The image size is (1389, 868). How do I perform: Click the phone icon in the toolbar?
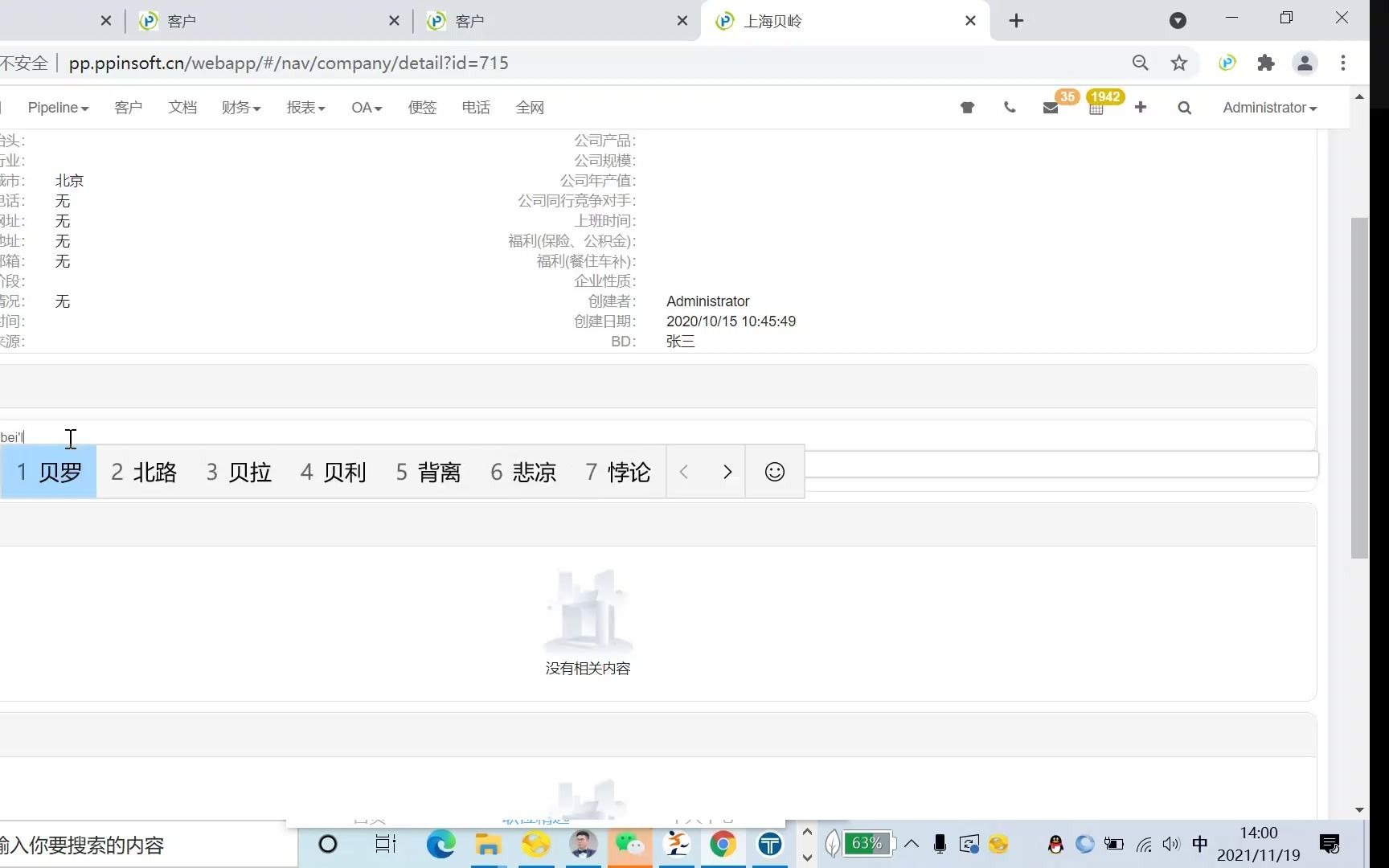(1010, 107)
